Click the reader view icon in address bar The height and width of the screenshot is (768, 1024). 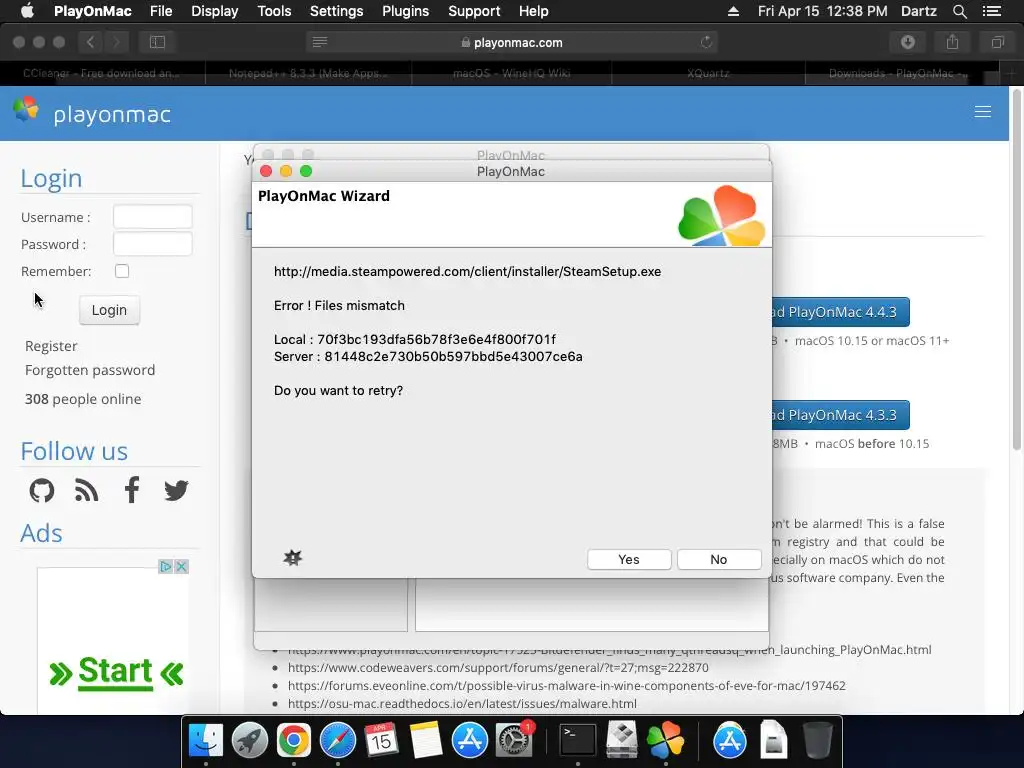(x=320, y=42)
